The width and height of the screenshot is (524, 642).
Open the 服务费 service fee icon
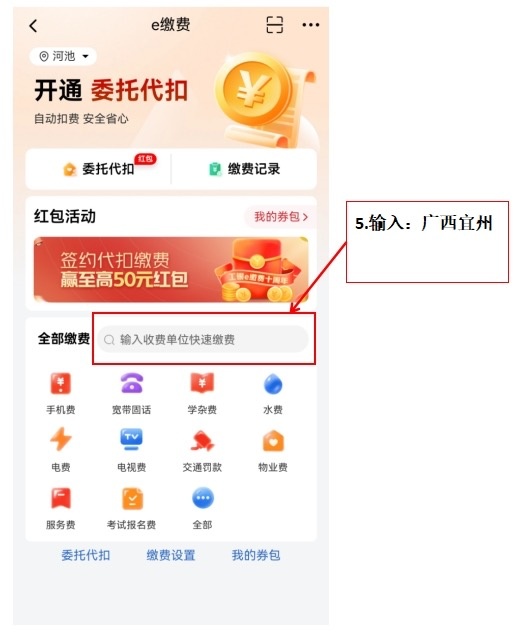tap(61, 508)
